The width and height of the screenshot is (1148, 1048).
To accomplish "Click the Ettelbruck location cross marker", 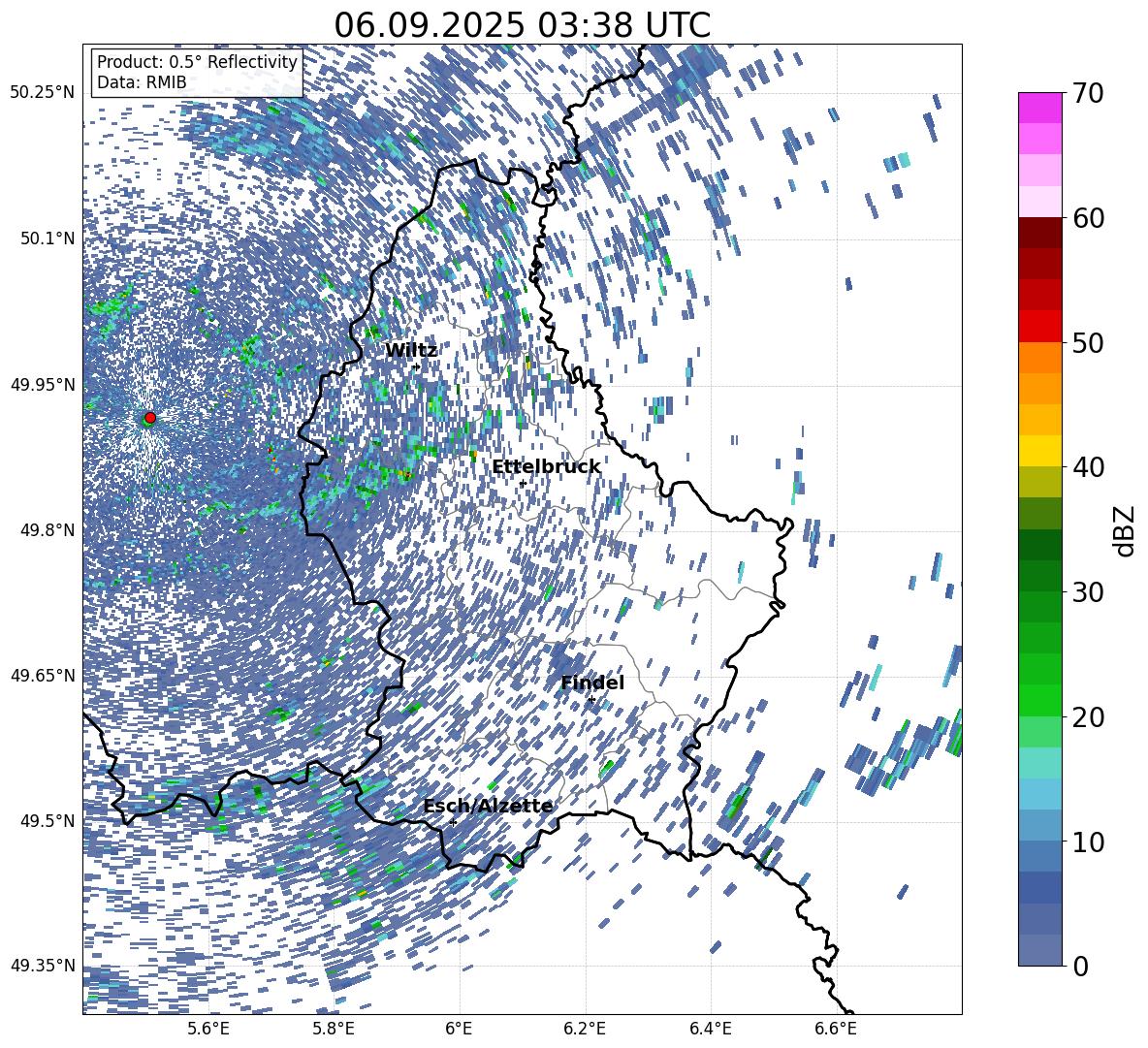I will 523,484.
